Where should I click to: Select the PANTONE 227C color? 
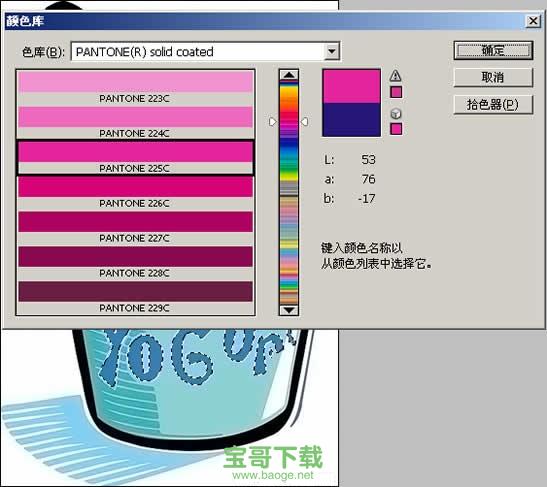point(135,227)
